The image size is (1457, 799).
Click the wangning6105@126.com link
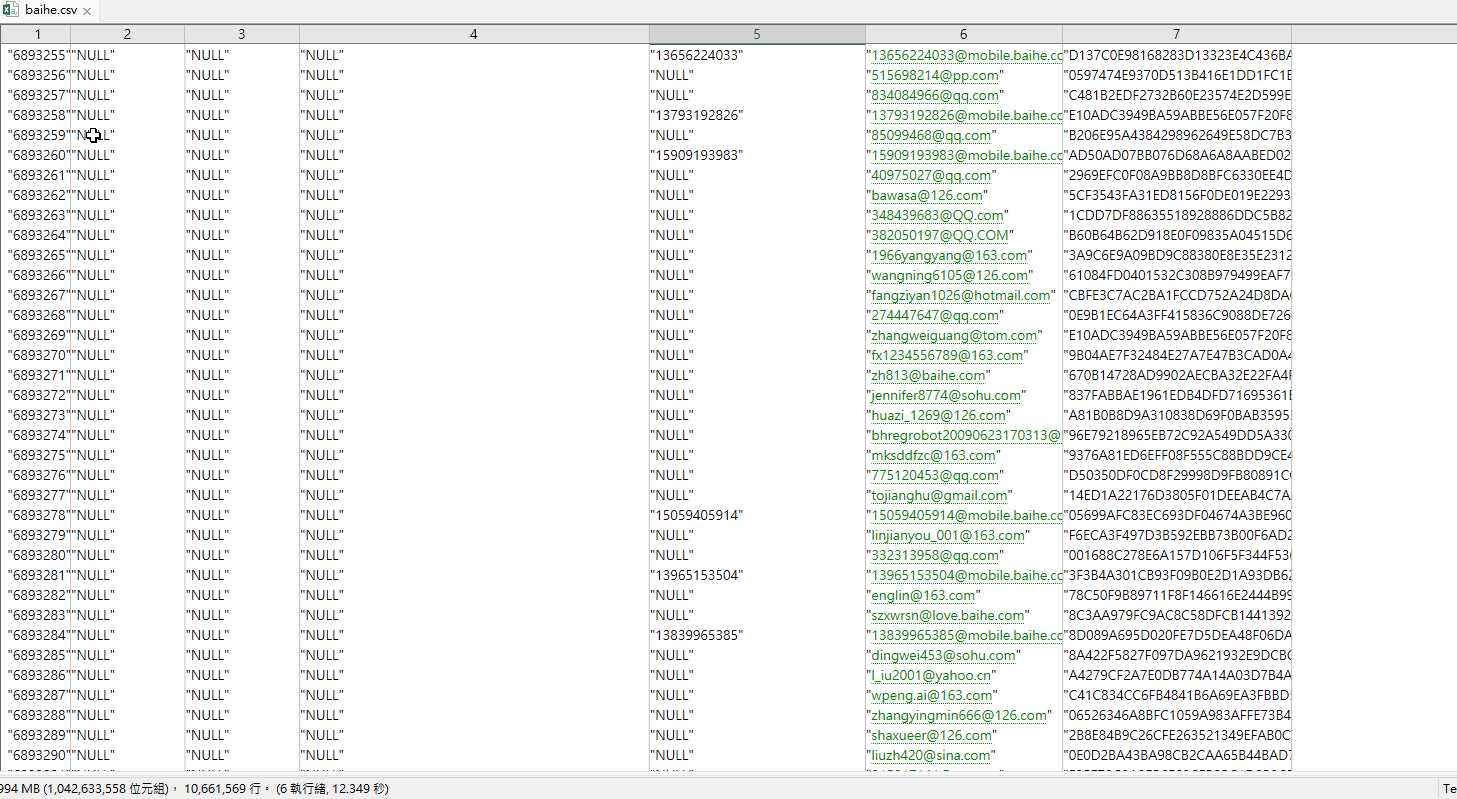click(950, 276)
